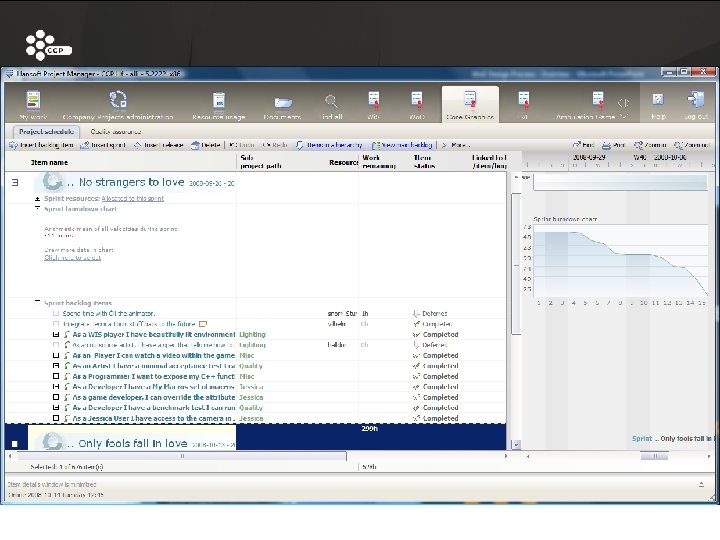Click user story icon on Programmer C++ row
The image size is (720, 540).
[x=67, y=377]
